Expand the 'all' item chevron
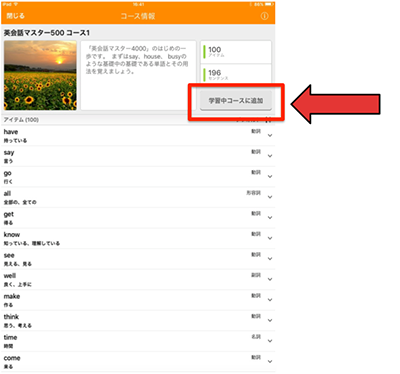 point(270,197)
